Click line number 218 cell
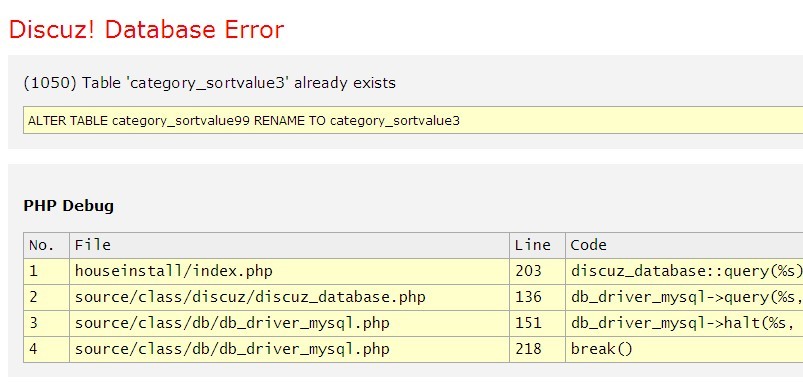The height and width of the screenshot is (391, 803). 537,349
